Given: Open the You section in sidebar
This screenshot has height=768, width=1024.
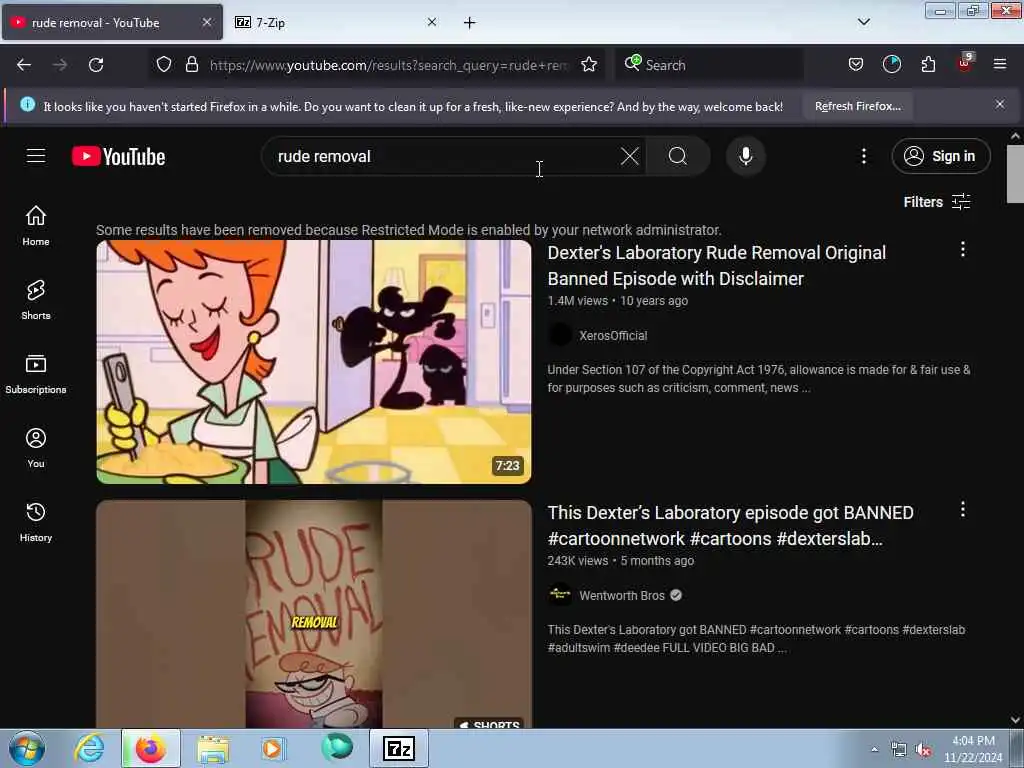Looking at the screenshot, I should tap(36, 448).
